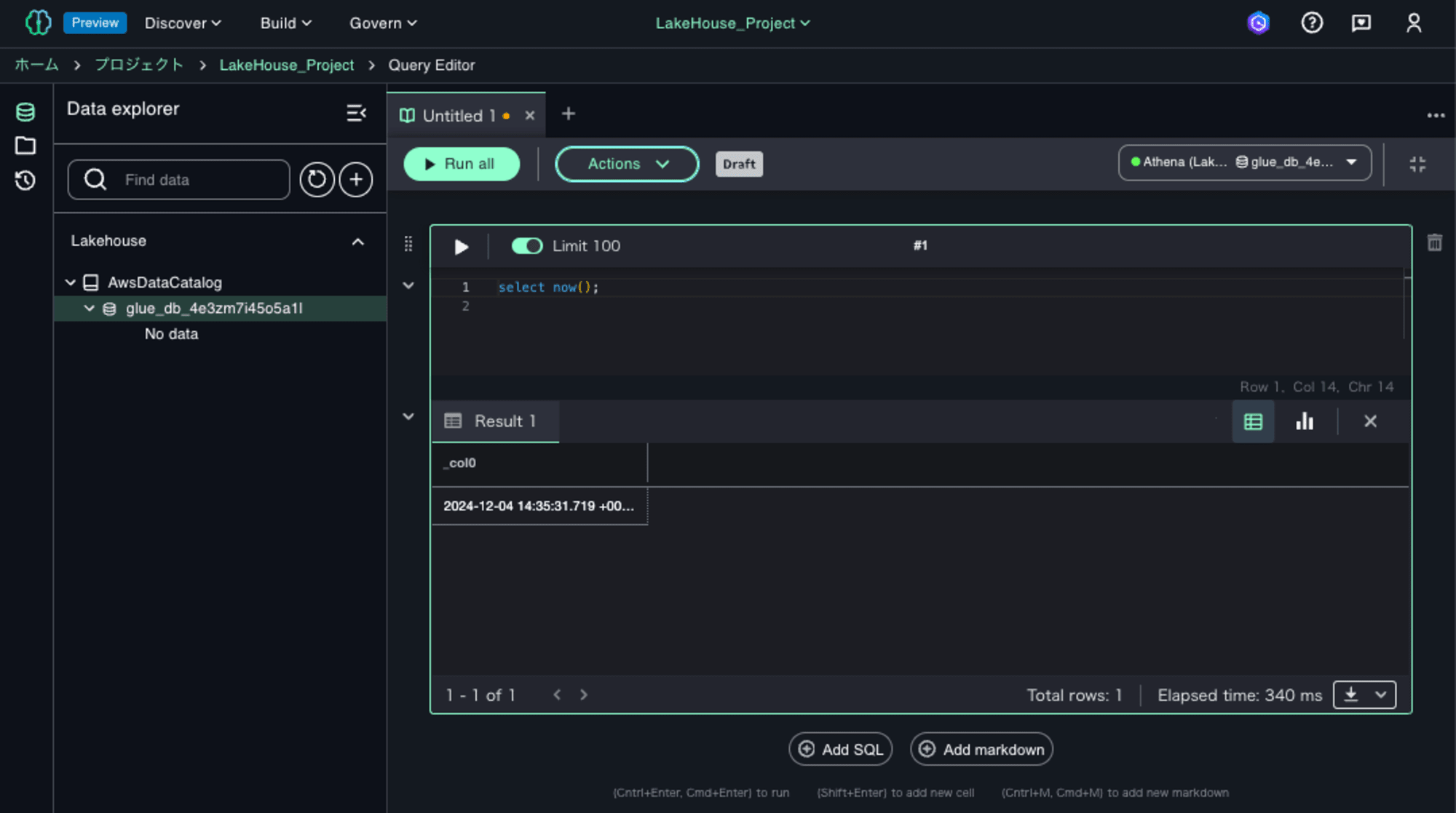Screen dimensions: 1456x813
Task: Click the Add markdown button
Action: (x=981, y=749)
